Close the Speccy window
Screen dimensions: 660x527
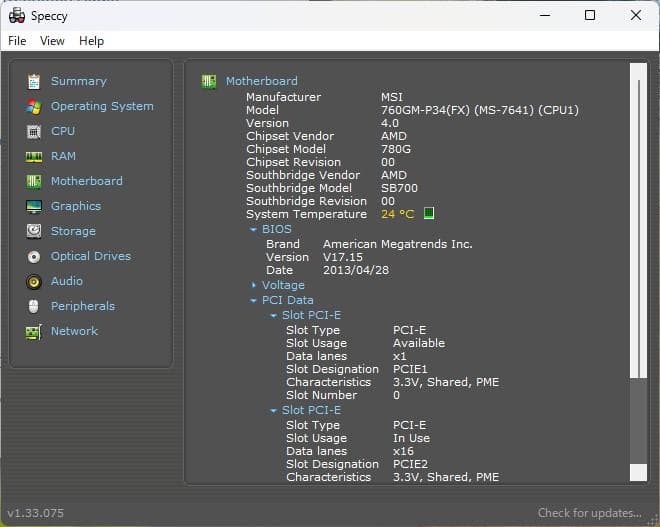(x=636, y=16)
